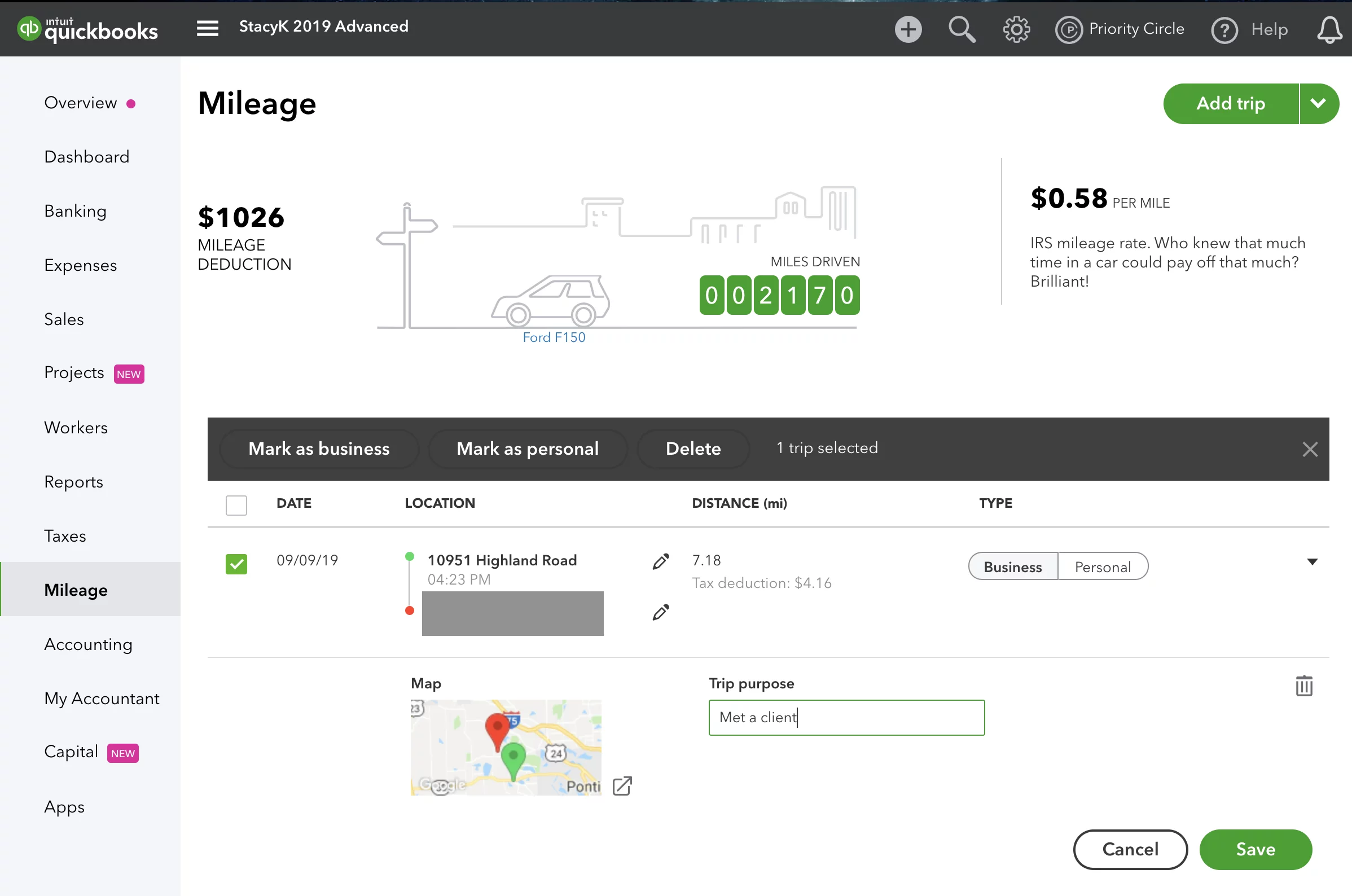The height and width of the screenshot is (896, 1352).
Task: Click the Tax deduction: $4.16 text
Action: (762, 583)
